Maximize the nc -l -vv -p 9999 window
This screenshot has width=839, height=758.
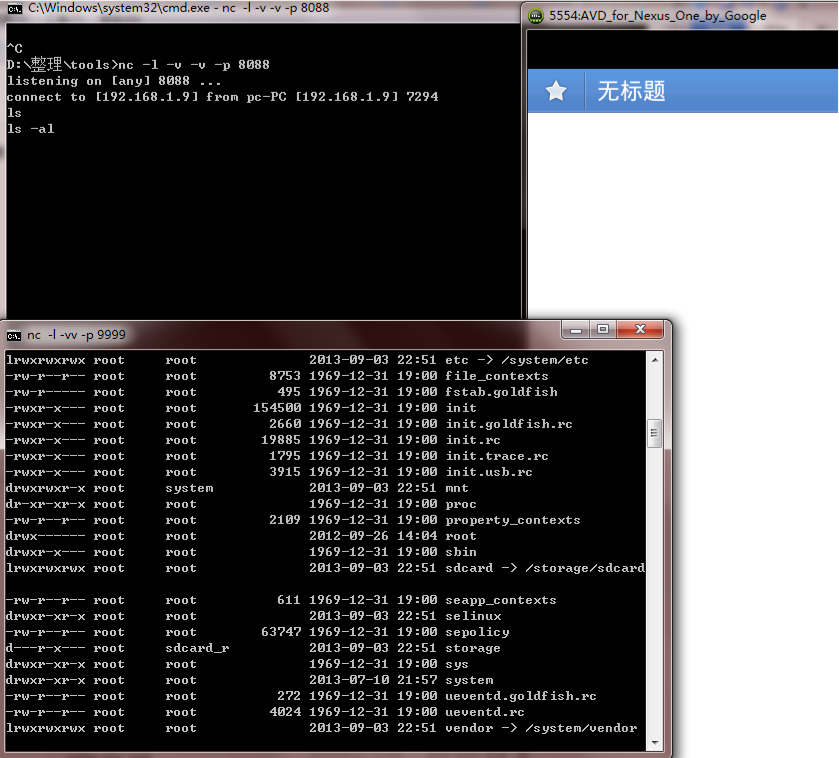pos(603,329)
